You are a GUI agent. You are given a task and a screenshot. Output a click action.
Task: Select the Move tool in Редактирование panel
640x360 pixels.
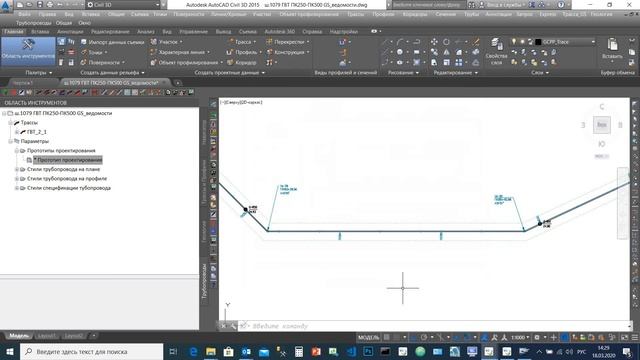point(434,42)
